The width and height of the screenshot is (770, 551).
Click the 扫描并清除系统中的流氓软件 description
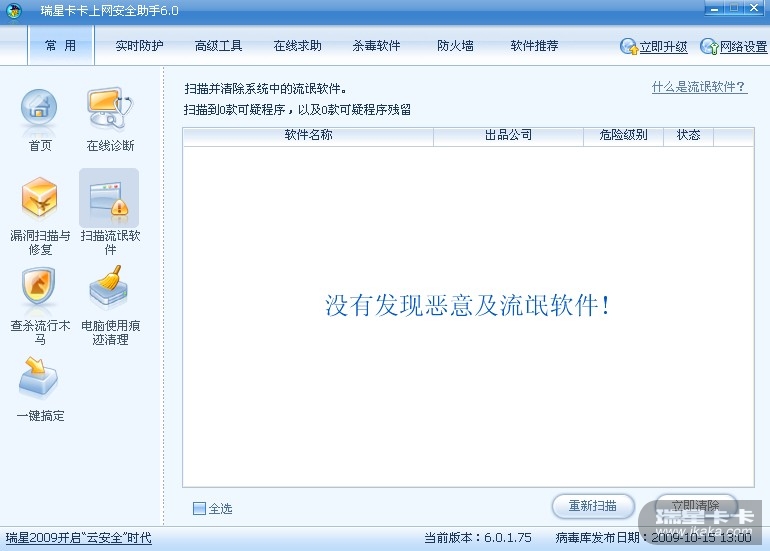(266, 89)
